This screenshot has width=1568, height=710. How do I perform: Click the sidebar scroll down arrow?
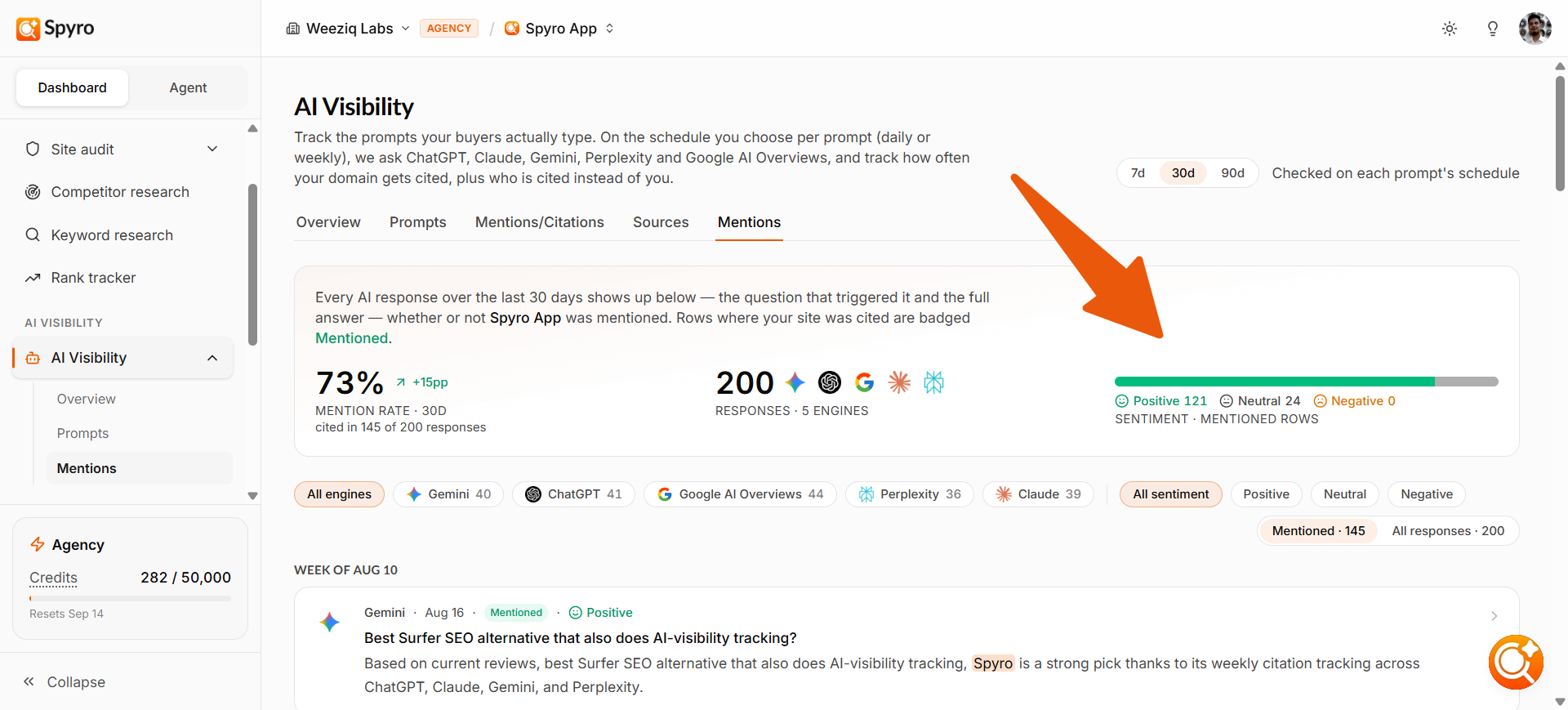252,496
